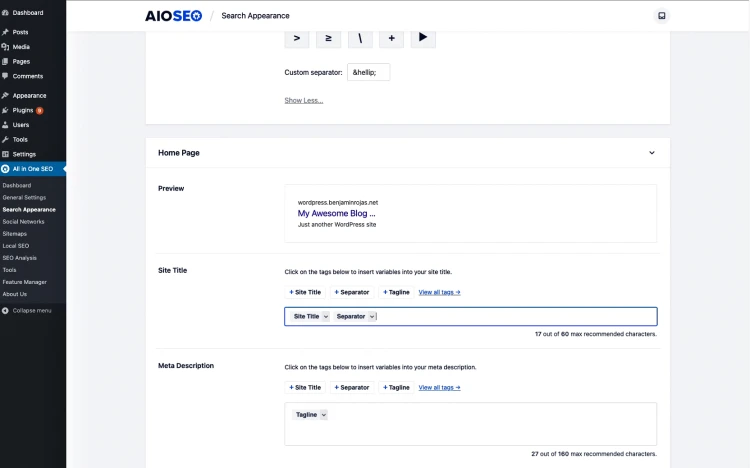Screen dimensions: 750x468
Task: Go to Local SEO submenu
Action: coord(16,246)
